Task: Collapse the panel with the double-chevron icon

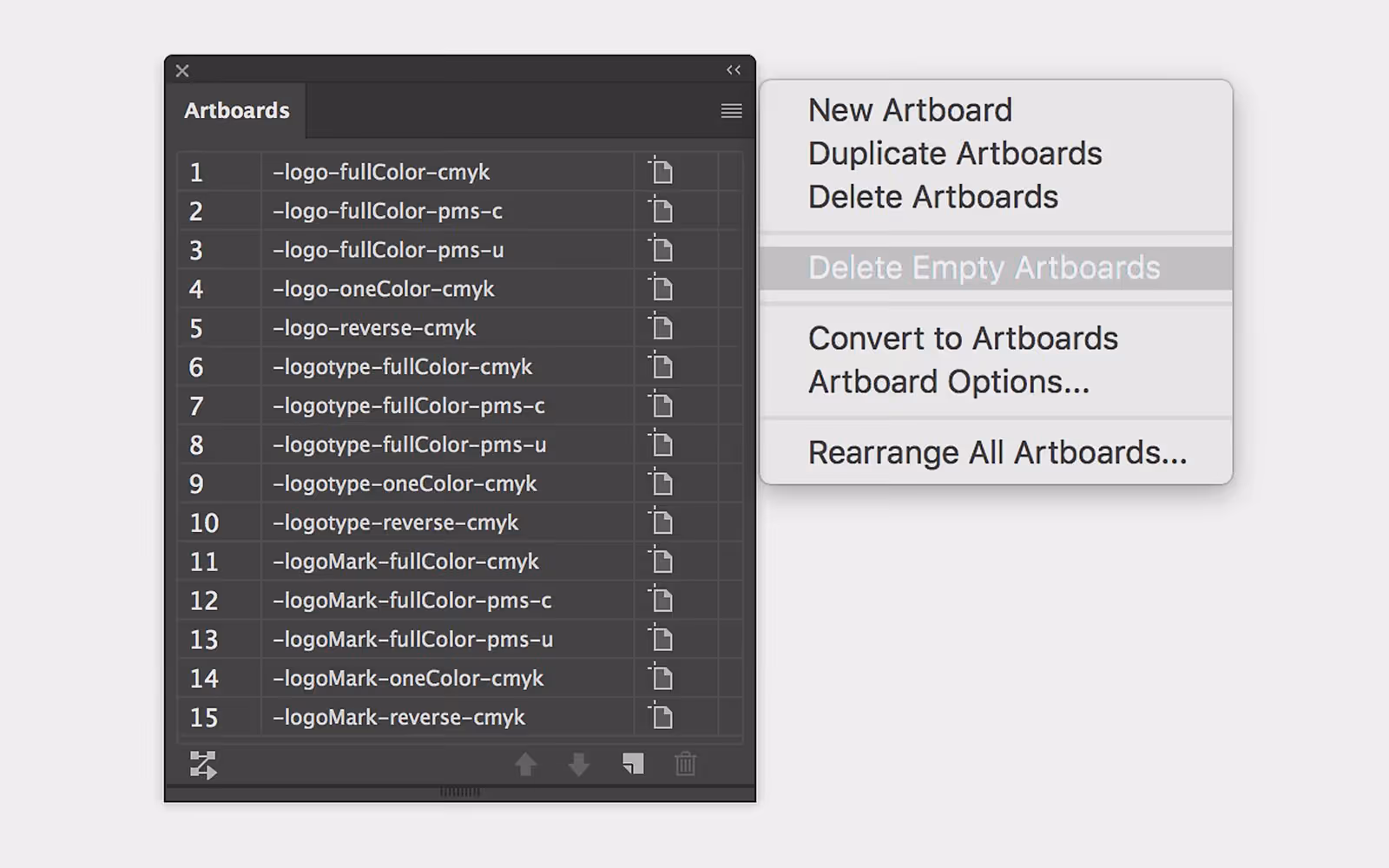Action: pyautogui.click(x=734, y=70)
